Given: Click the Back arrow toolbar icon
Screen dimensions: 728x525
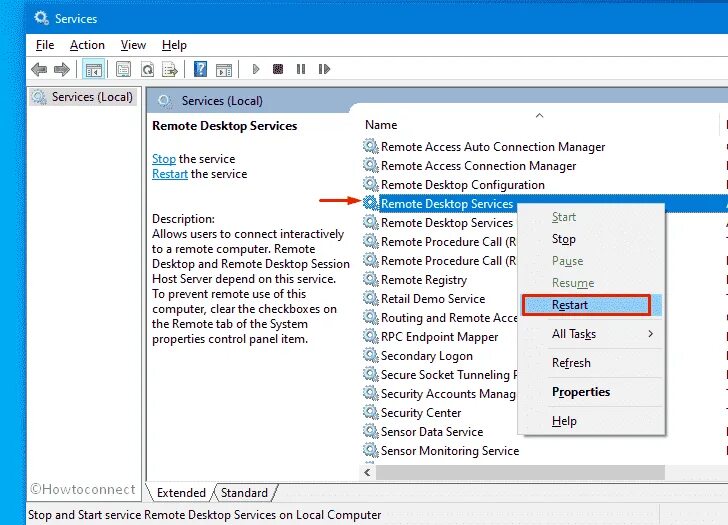Looking at the screenshot, I should (x=39, y=70).
